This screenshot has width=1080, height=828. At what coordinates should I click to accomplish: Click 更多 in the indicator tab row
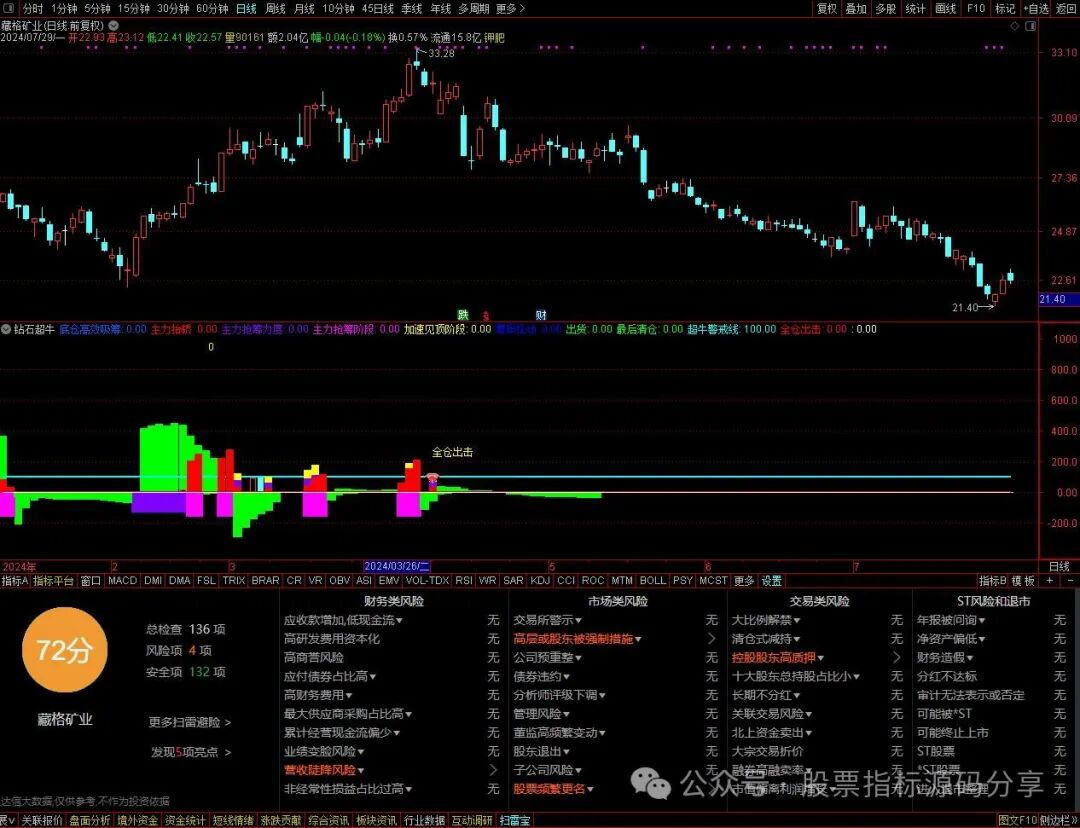(744, 581)
